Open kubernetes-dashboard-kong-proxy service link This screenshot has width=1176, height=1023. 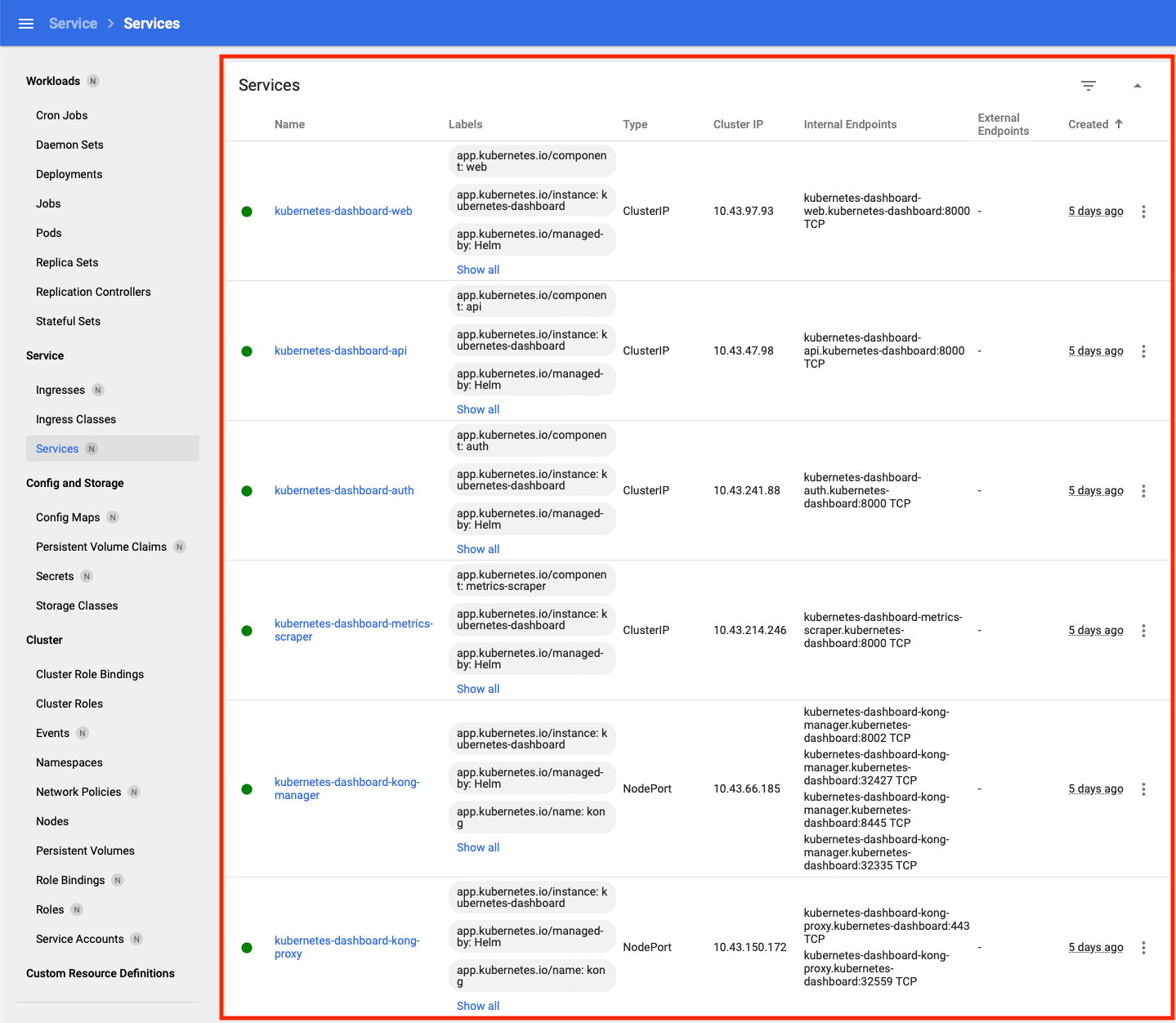(x=347, y=947)
